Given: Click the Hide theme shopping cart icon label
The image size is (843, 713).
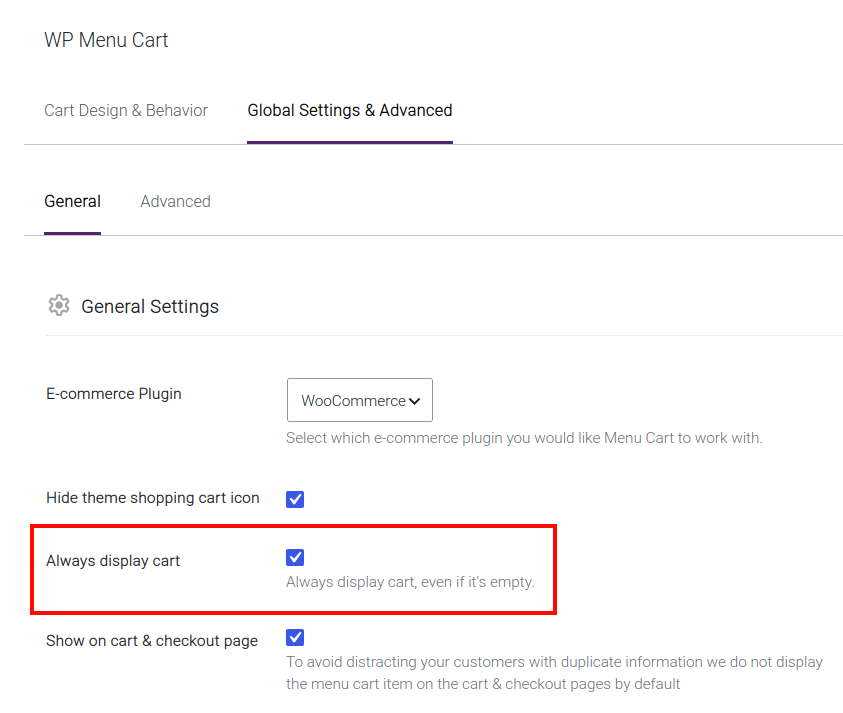Looking at the screenshot, I should [153, 498].
